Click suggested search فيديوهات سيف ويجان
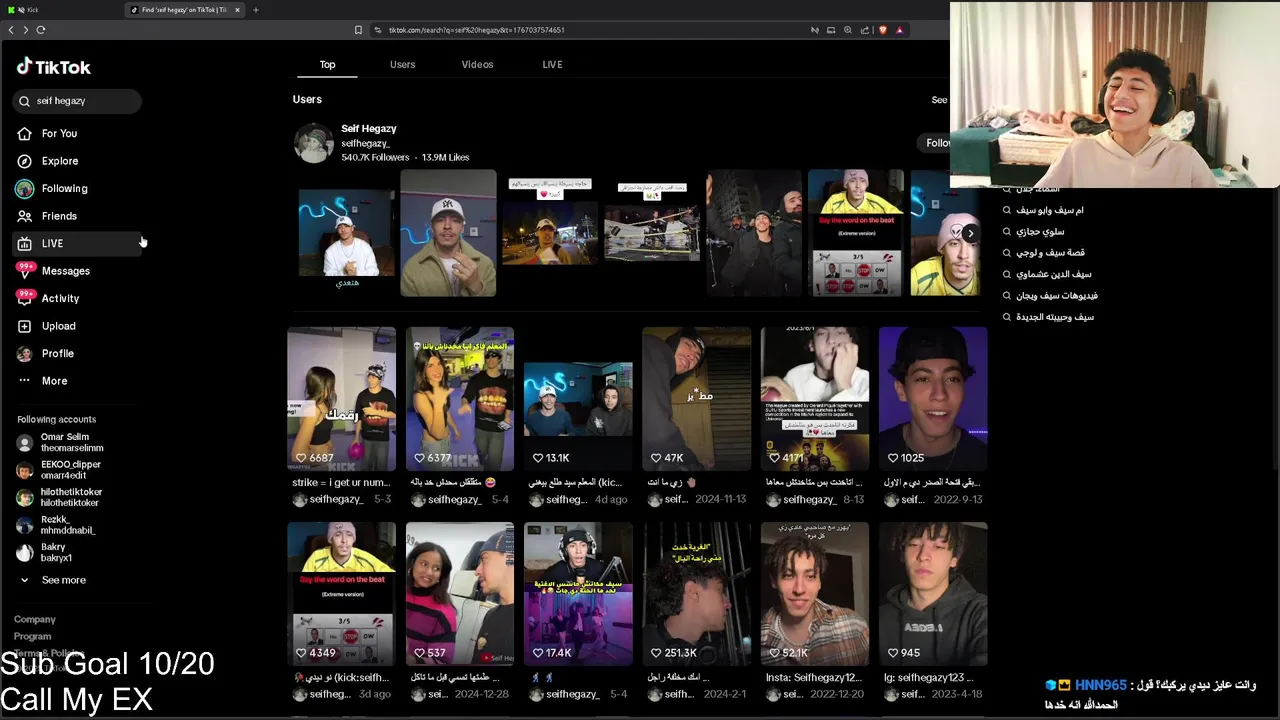 click(x=1057, y=295)
